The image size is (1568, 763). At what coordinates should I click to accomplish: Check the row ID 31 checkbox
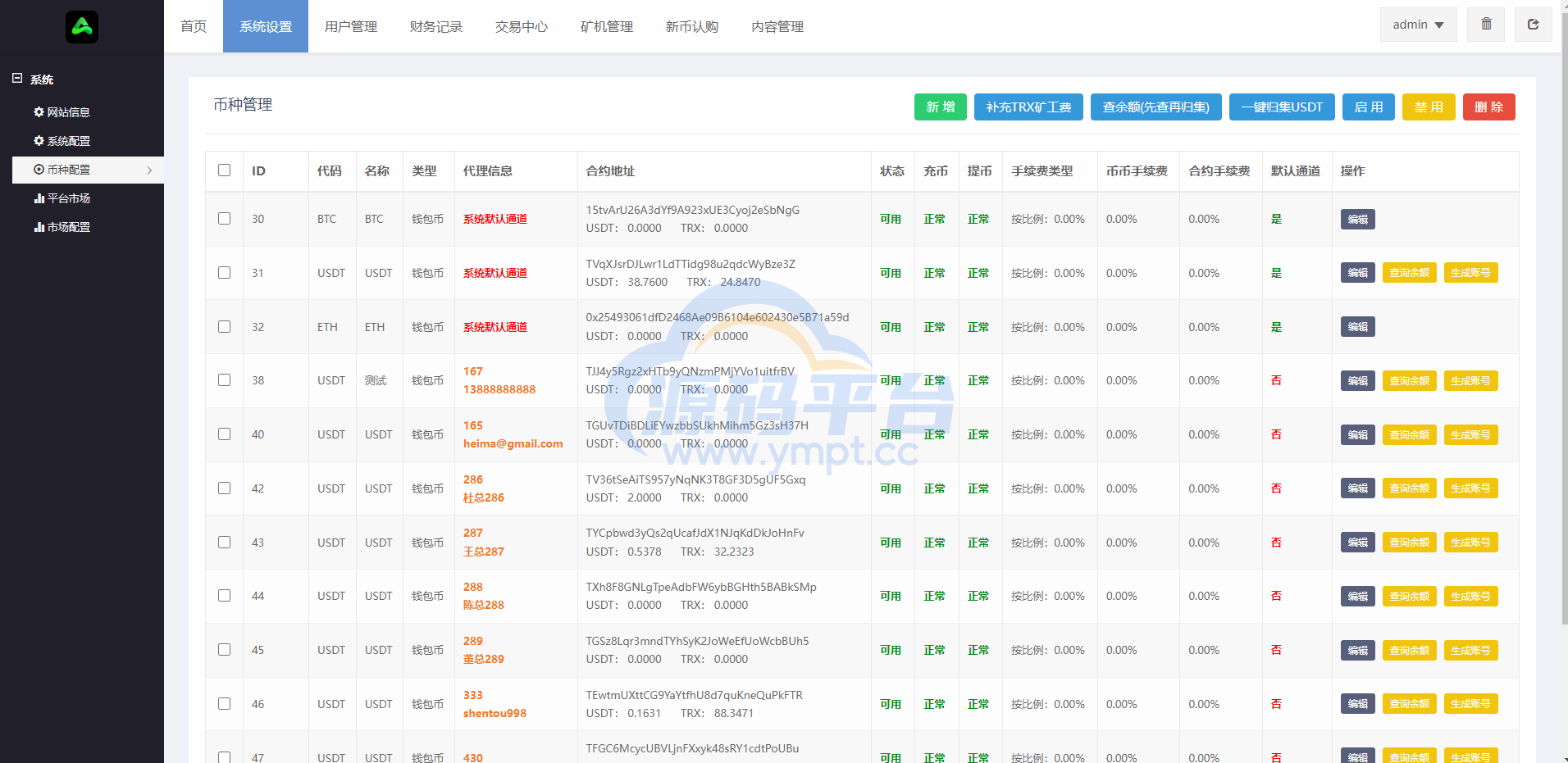tap(224, 273)
